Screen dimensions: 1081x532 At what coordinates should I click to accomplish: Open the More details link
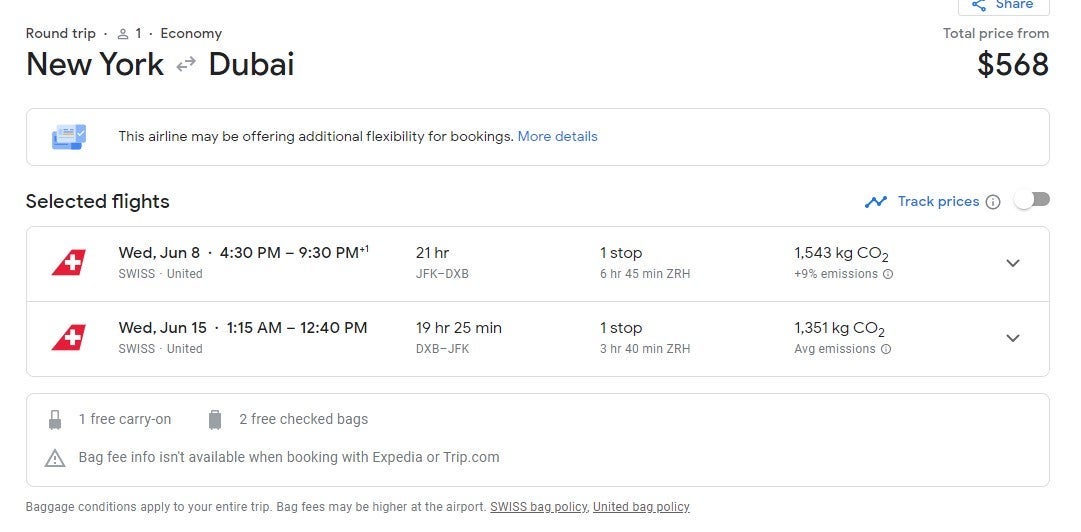tap(557, 136)
